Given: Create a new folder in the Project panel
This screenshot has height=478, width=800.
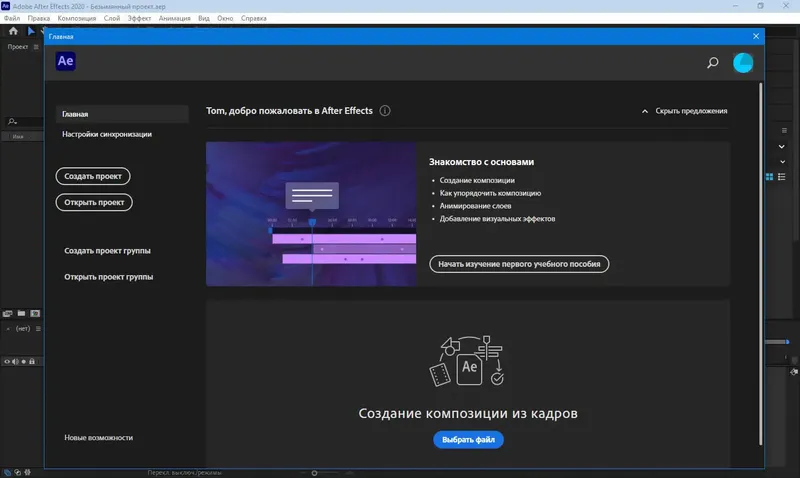Looking at the screenshot, I should coord(21,313).
